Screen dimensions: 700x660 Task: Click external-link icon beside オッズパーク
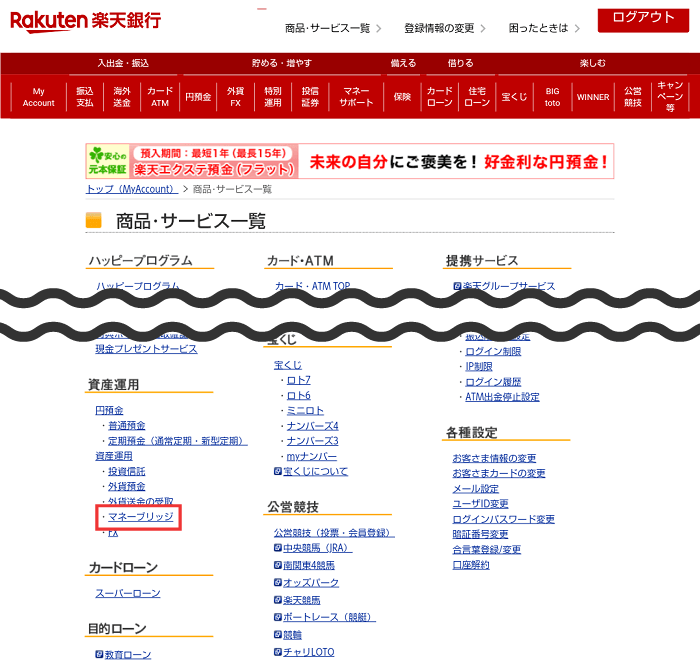coord(278,582)
